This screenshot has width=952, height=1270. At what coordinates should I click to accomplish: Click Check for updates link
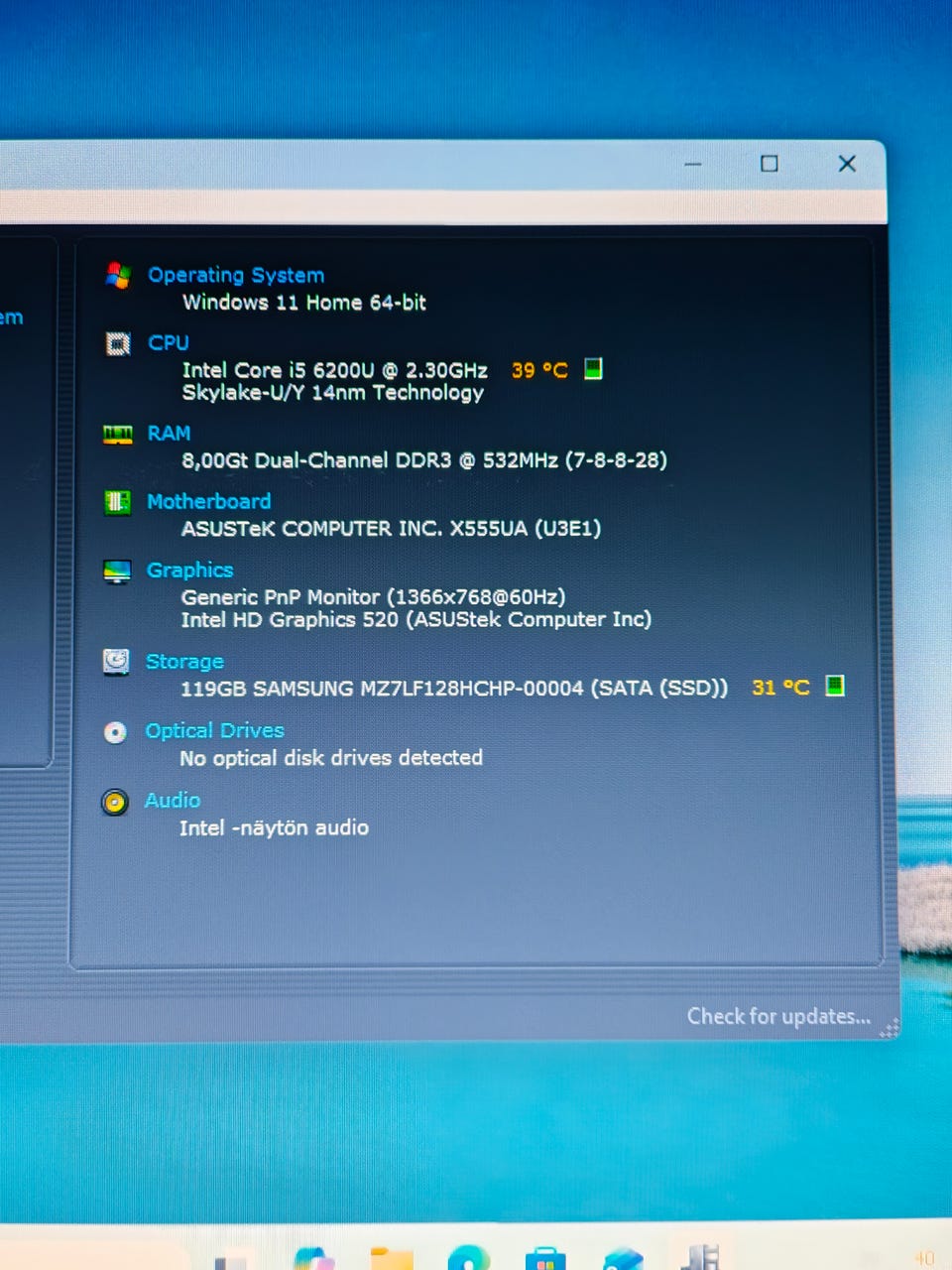pyautogui.click(x=778, y=1016)
